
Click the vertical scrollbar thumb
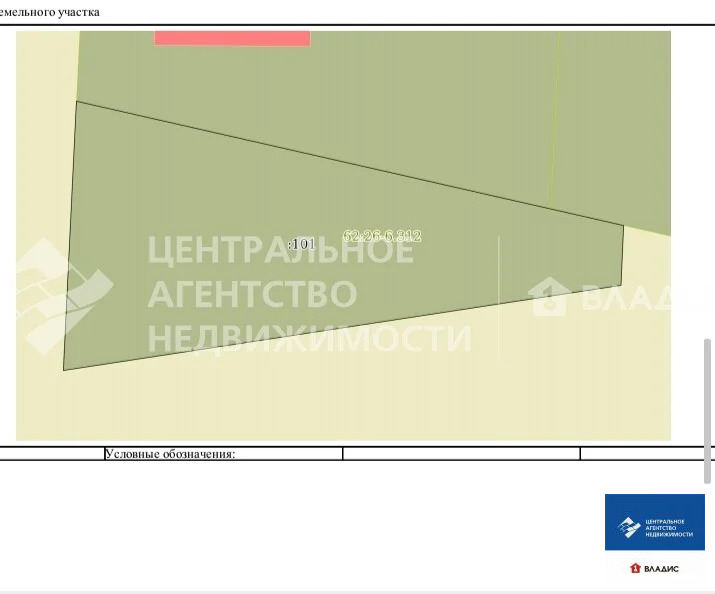coord(707,411)
